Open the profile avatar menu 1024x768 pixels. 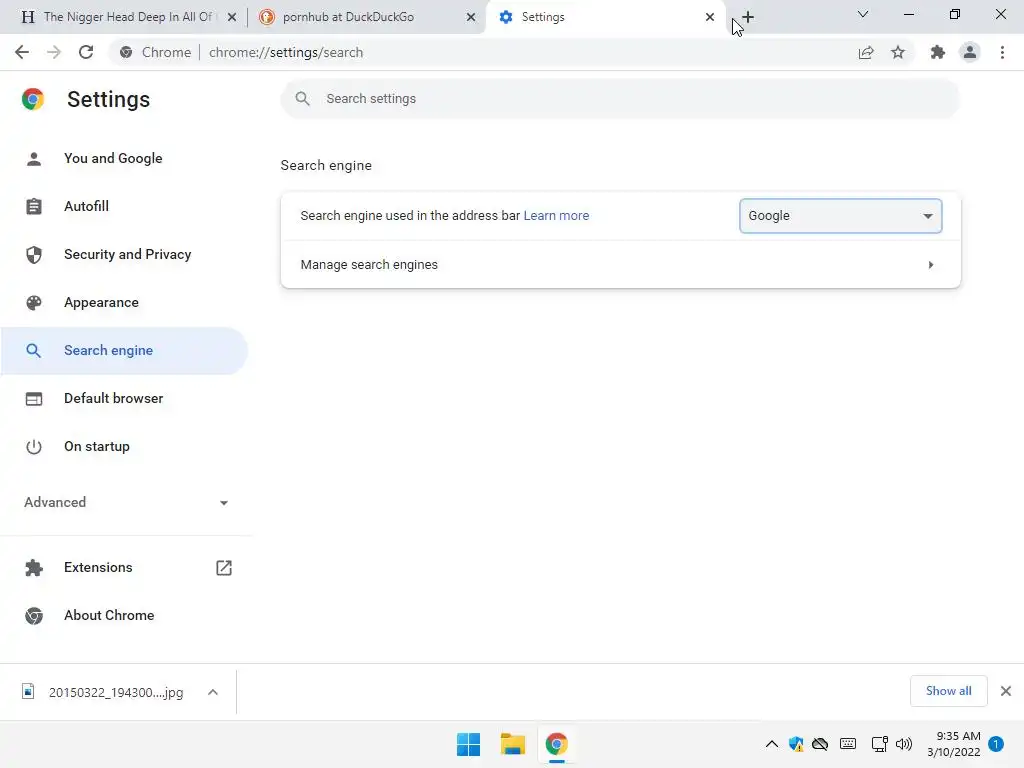click(970, 52)
